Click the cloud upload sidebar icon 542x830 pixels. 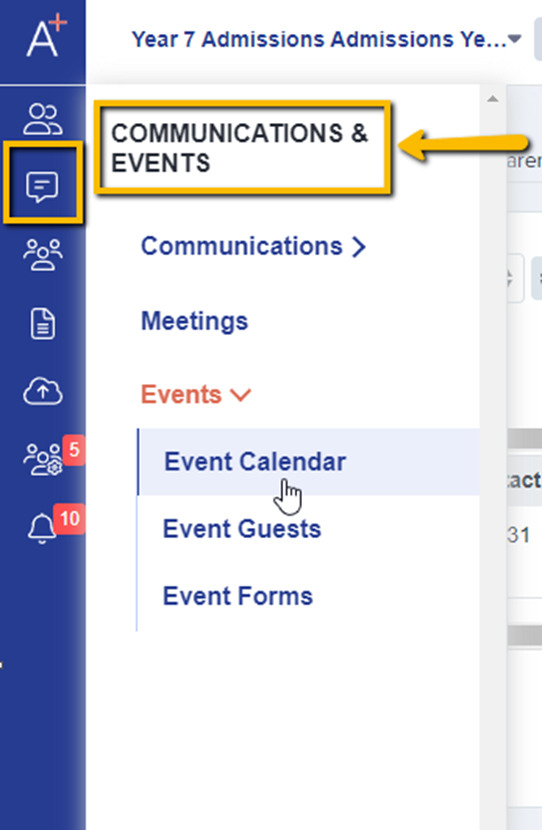(x=42, y=391)
